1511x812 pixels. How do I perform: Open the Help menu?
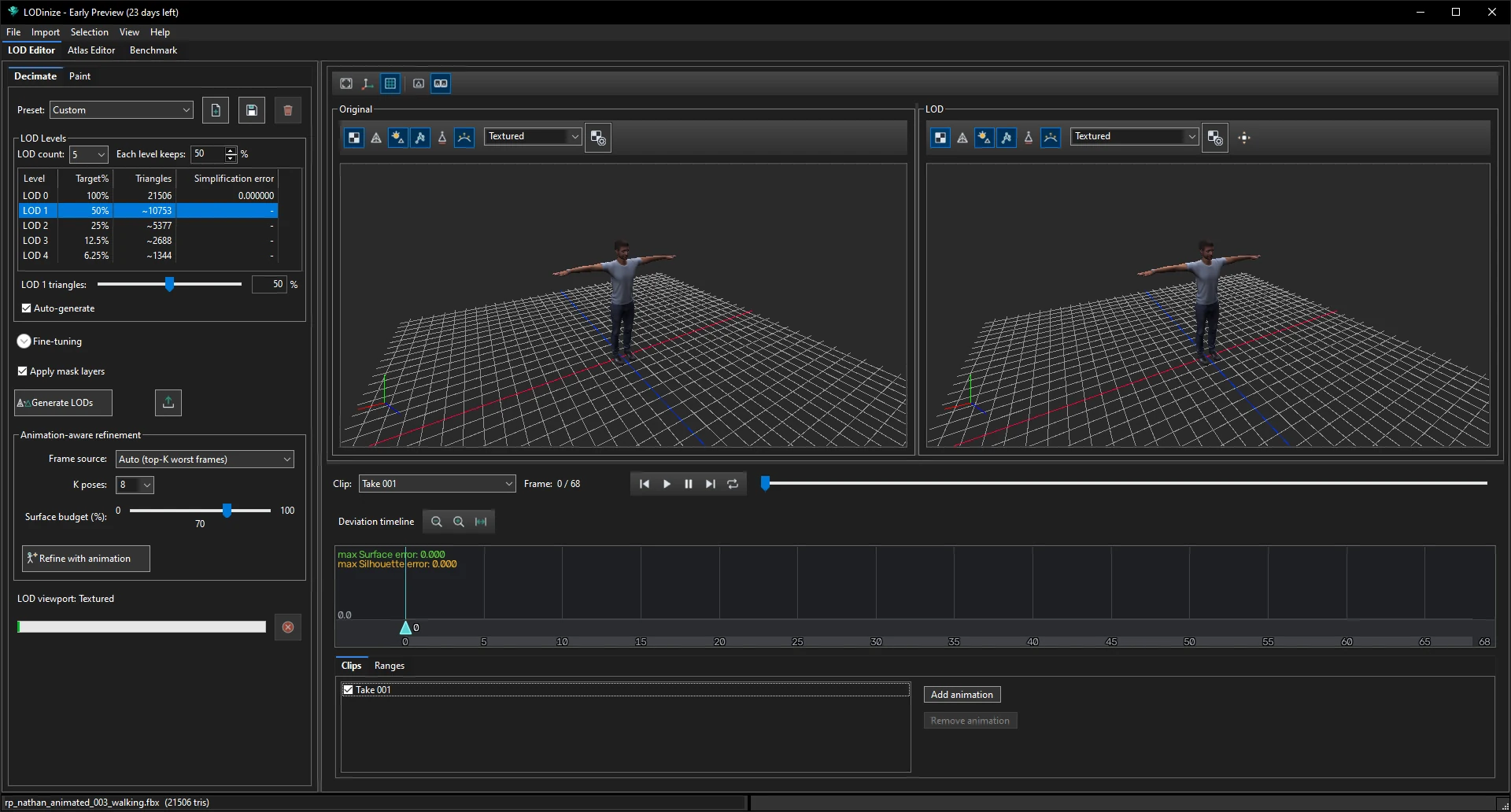(160, 32)
